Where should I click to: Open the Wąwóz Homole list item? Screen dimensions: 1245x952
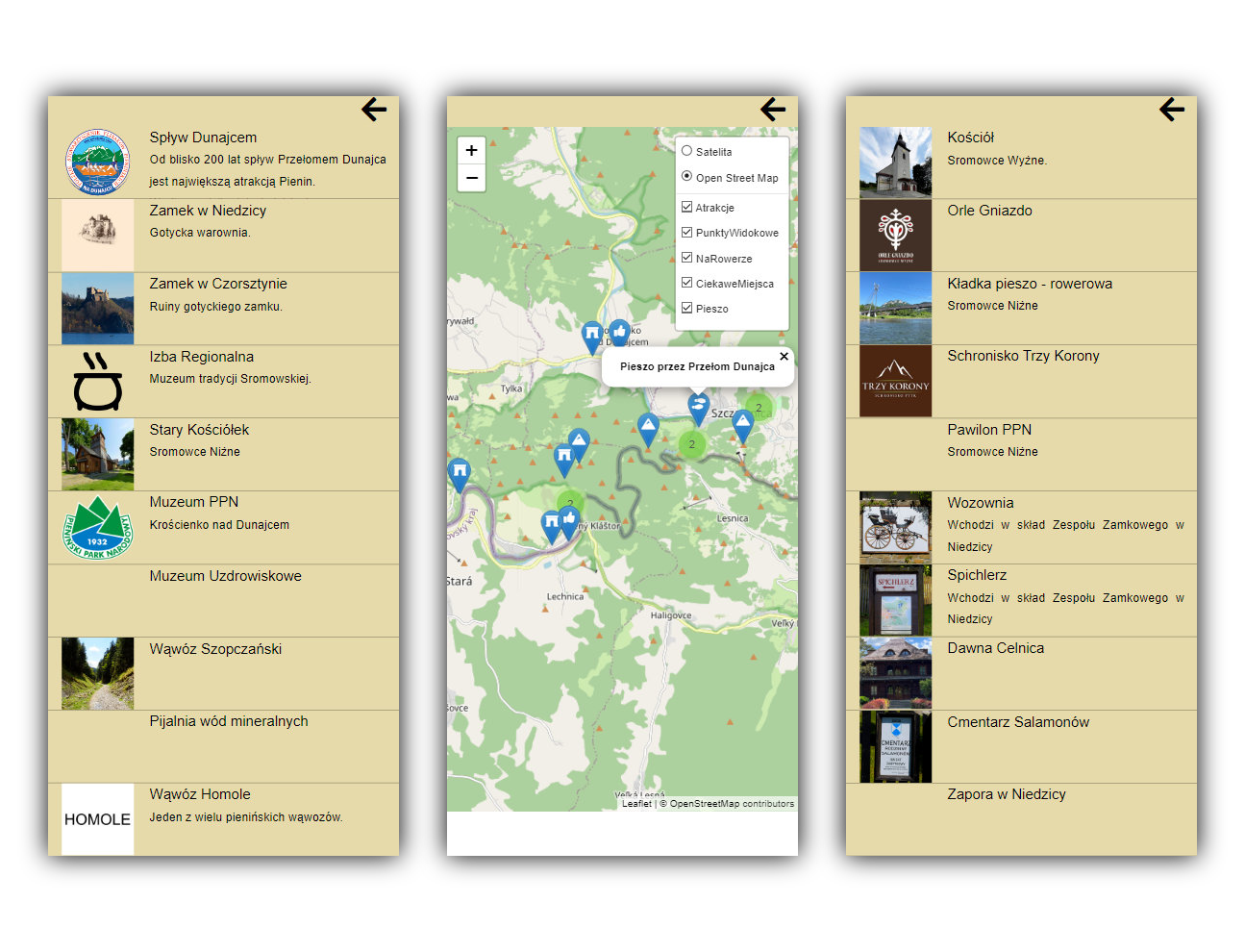[200, 794]
